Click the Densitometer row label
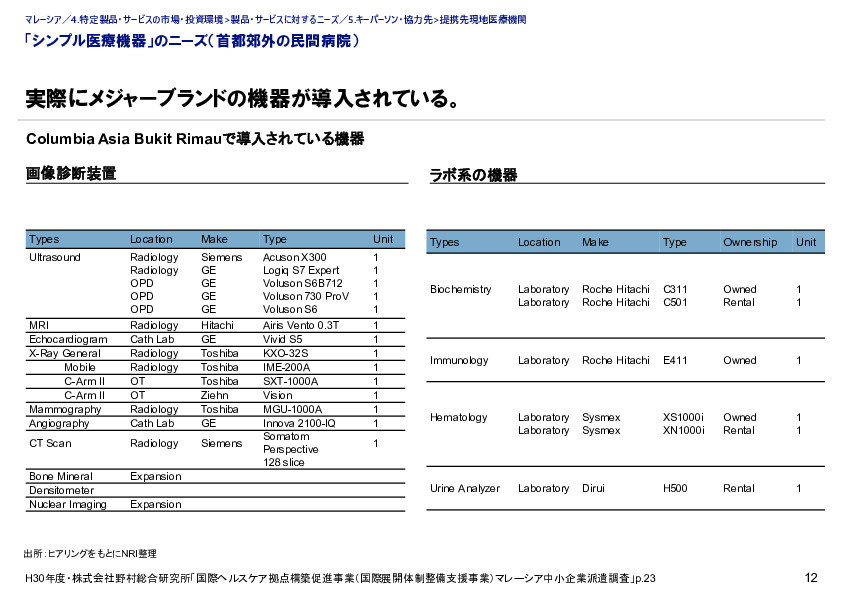Image resolution: width=842 pixels, height=595 pixels. pos(61,490)
